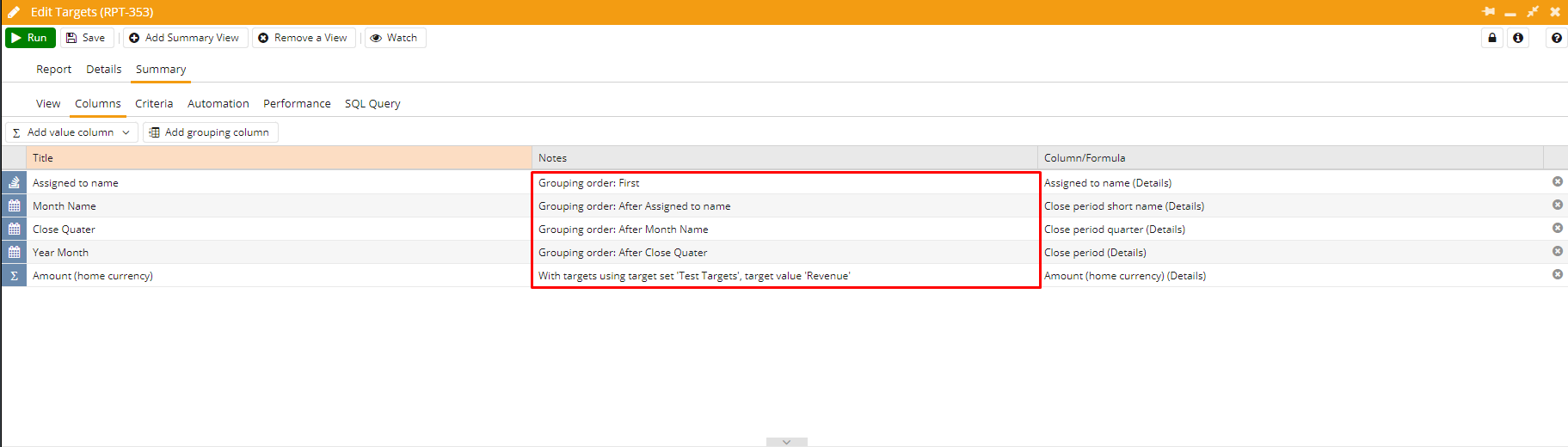
Task: Click 'Close period (Details)' formula cell
Action: coord(1290,253)
